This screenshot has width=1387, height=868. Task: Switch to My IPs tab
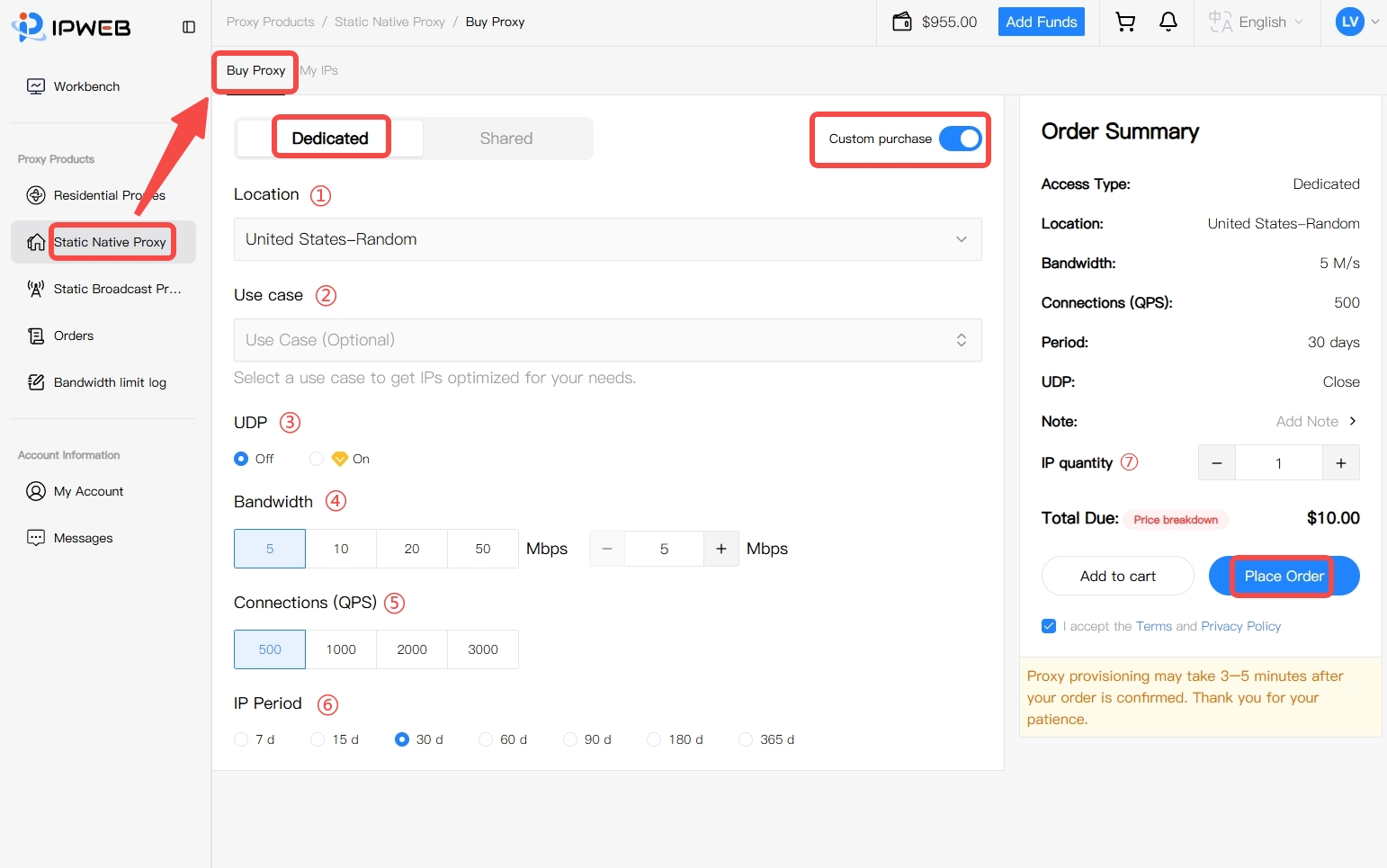point(319,70)
